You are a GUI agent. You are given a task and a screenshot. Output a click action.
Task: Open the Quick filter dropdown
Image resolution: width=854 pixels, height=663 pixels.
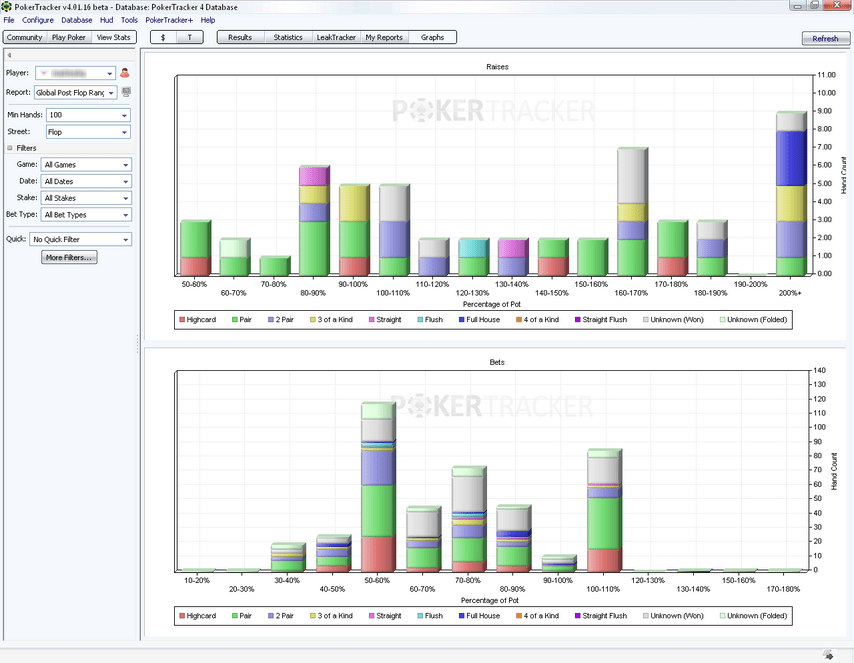[x=81, y=239]
